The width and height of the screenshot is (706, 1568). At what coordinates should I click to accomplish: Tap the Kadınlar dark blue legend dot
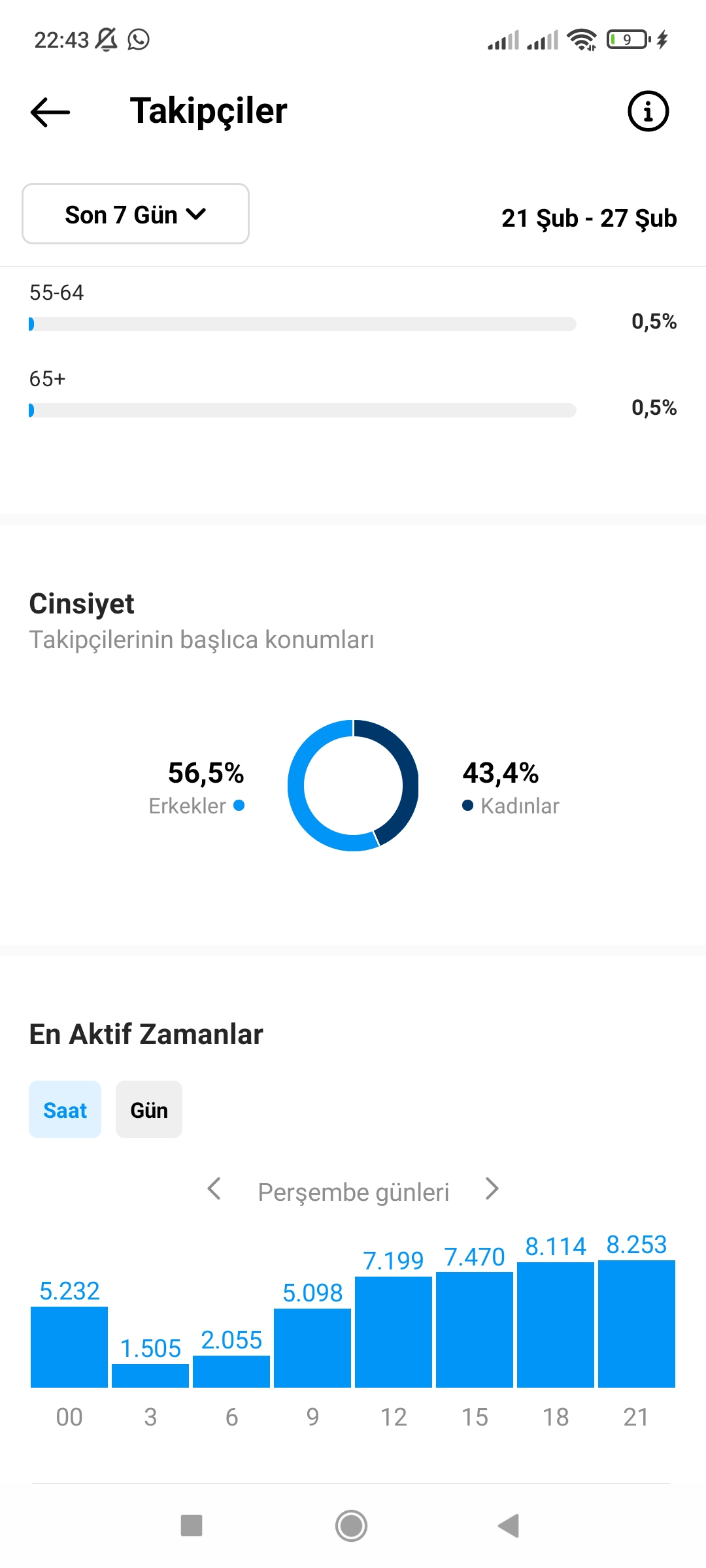[467, 806]
